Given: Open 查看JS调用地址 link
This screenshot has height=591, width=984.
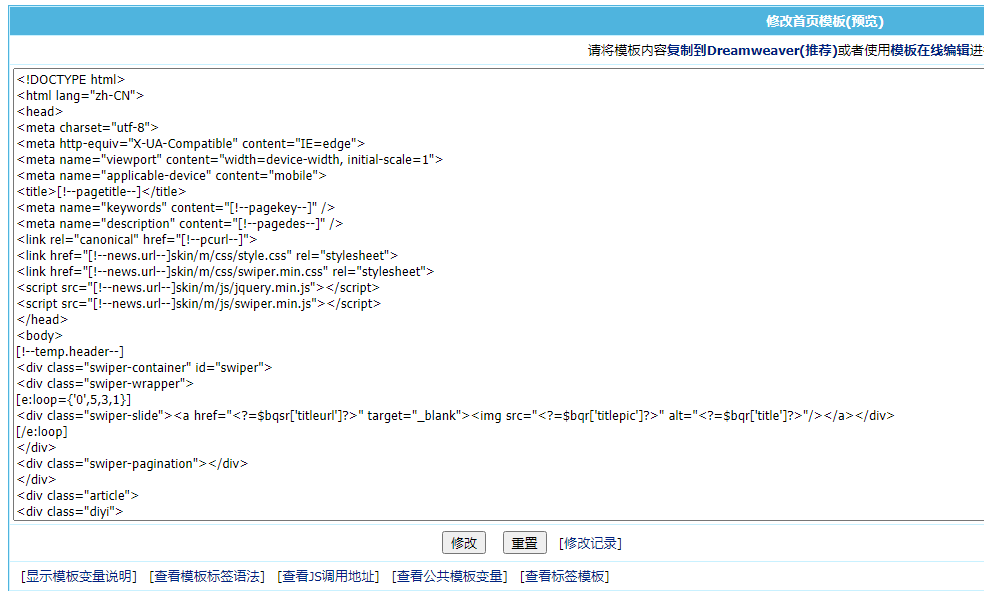Looking at the screenshot, I should pos(329,576).
